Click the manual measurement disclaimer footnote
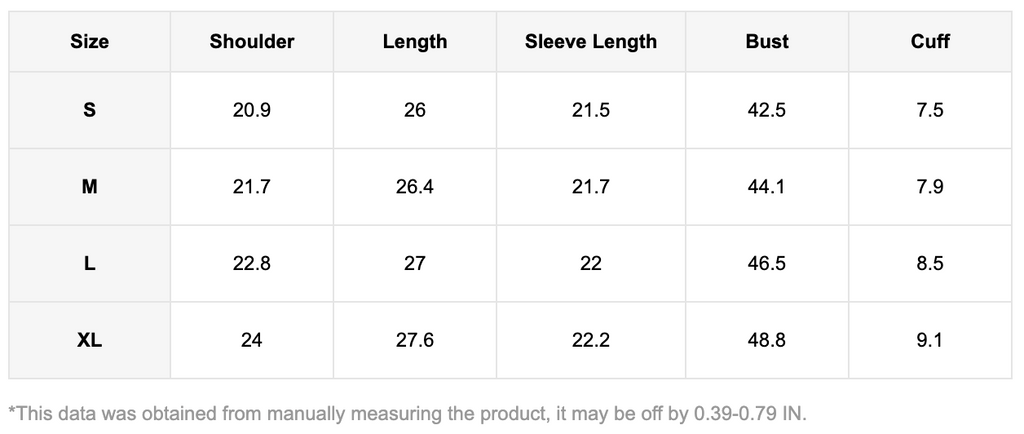The image size is (1024, 434). coord(407,412)
